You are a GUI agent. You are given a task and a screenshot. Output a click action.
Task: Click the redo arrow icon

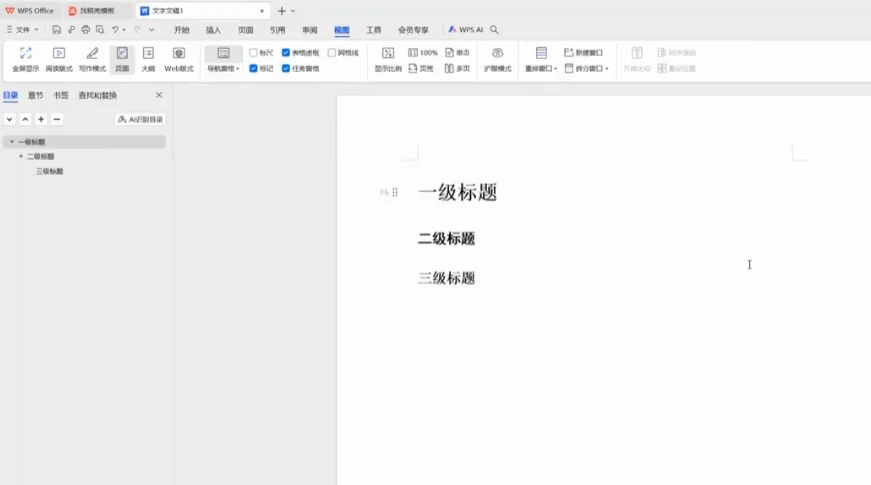coord(137,29)
